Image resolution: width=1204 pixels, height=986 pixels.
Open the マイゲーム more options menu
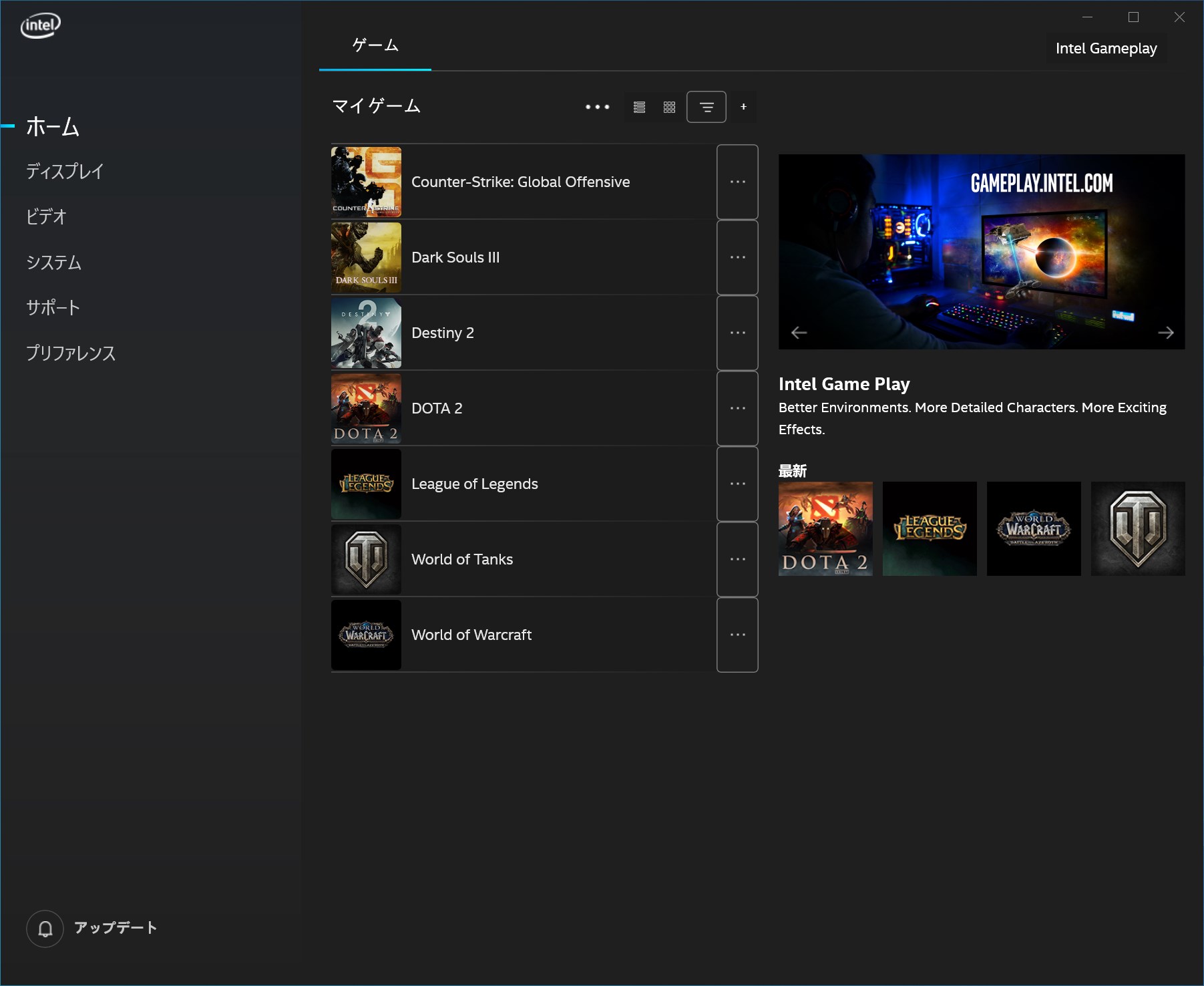click(x=597, y=107)
